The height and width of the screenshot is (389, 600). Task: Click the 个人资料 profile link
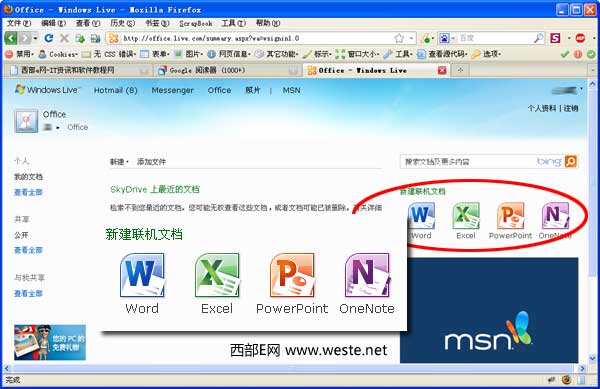[541, 108]
